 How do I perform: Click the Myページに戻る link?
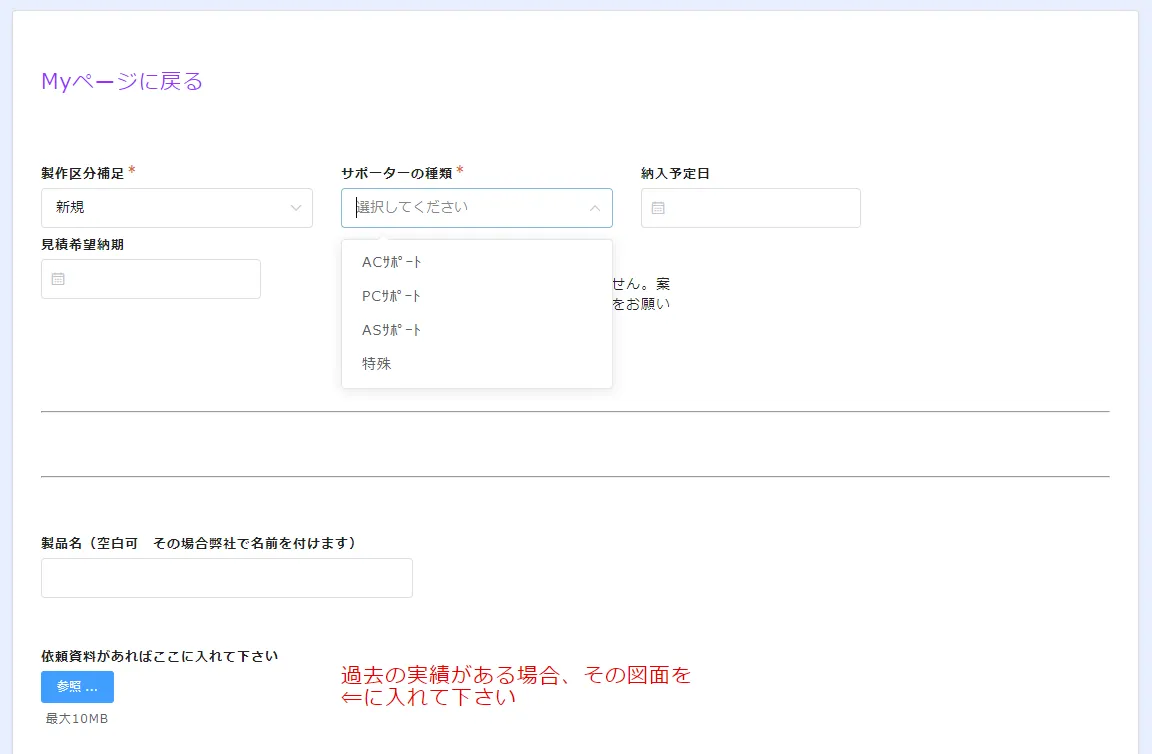pos(122,82)
